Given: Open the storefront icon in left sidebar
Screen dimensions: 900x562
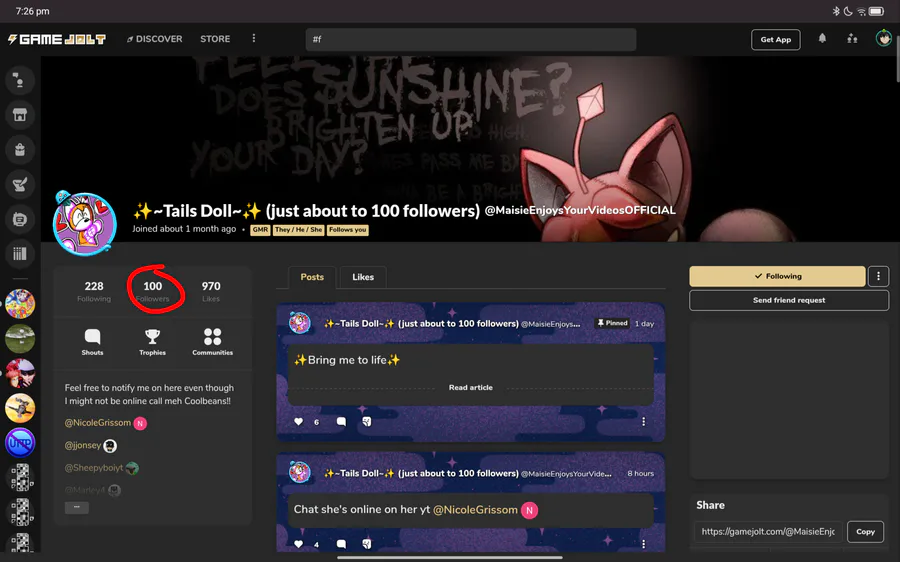Looking at the screenshot, I should click(x=20, y=115).
